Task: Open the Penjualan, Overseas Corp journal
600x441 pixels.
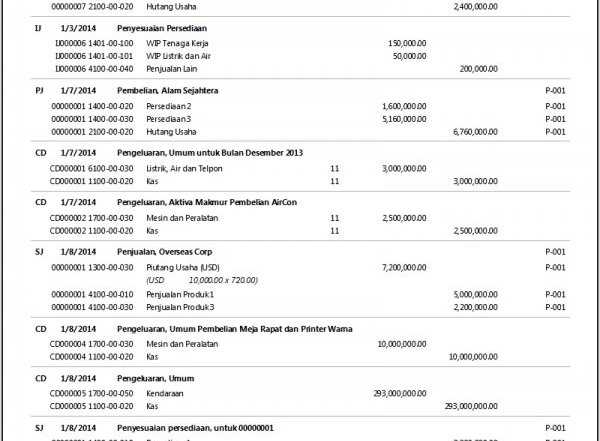Action: tap(172, 252)
